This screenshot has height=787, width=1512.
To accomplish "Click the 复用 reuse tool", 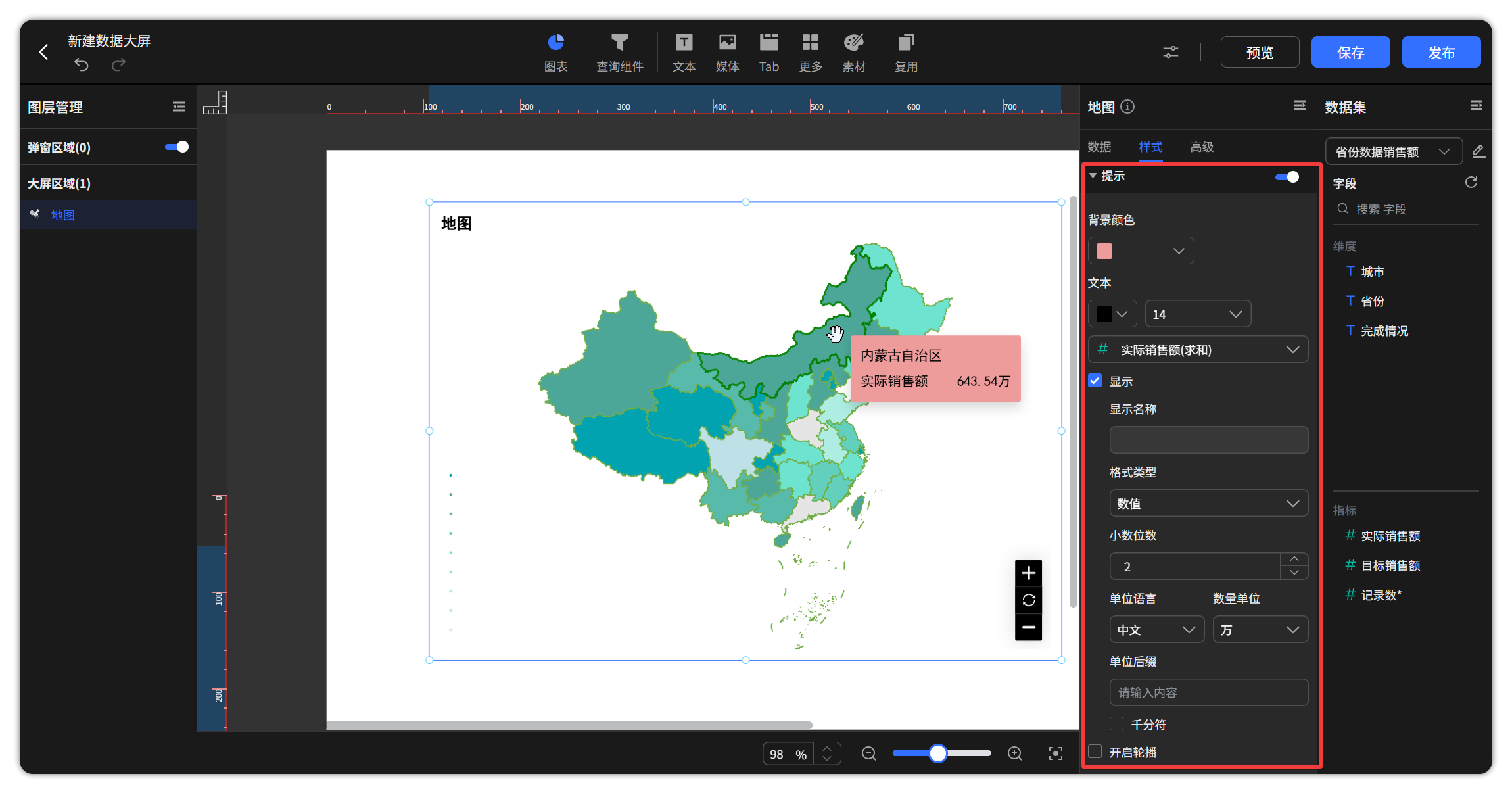I will pyautogui.click(x=905, y=53).
